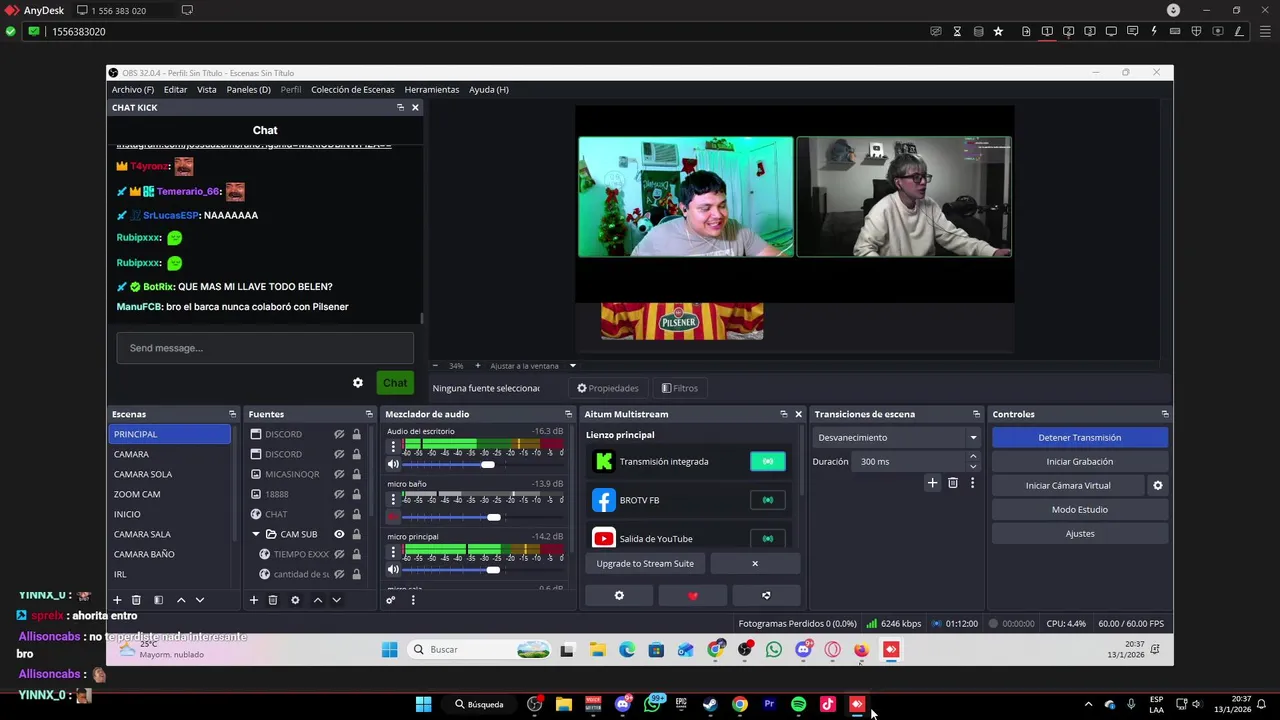The image size is (1280, 720).
Task: Open micro principal three-dot options
Action: pyautogui.click(x=393, y=552)
